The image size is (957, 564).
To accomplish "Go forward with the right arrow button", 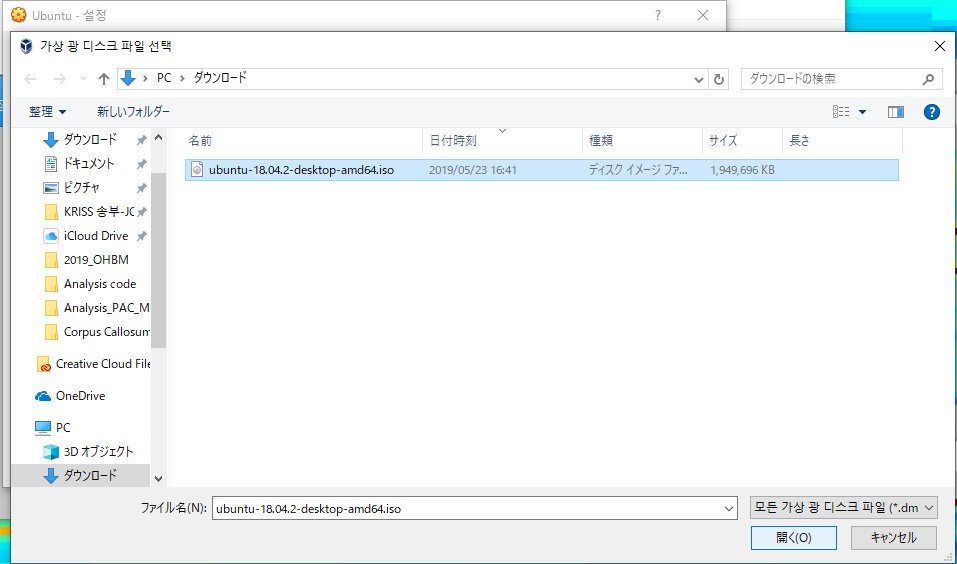I will tap(59, 79).
